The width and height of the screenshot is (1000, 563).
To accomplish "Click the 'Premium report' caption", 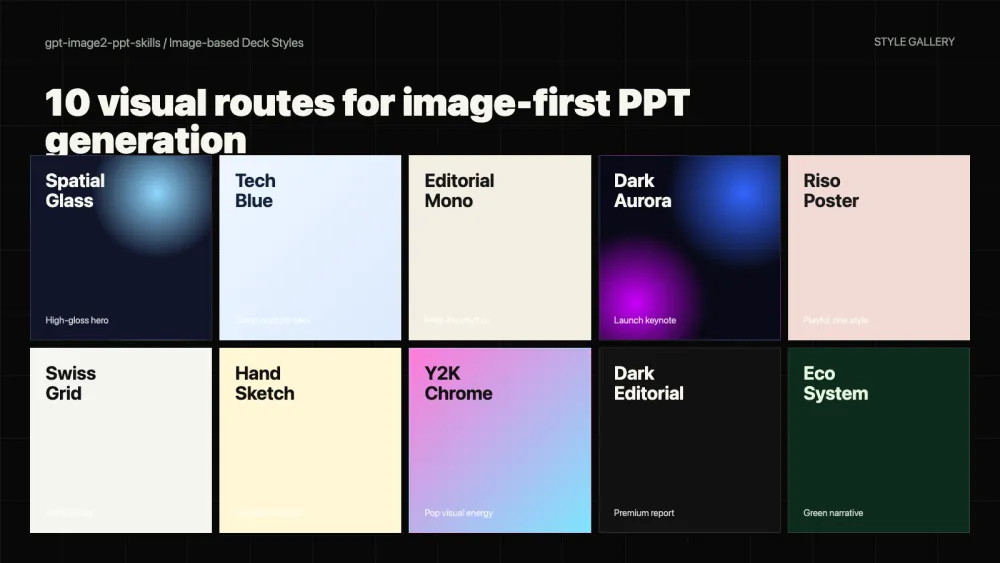I will (x=643, y=513).
